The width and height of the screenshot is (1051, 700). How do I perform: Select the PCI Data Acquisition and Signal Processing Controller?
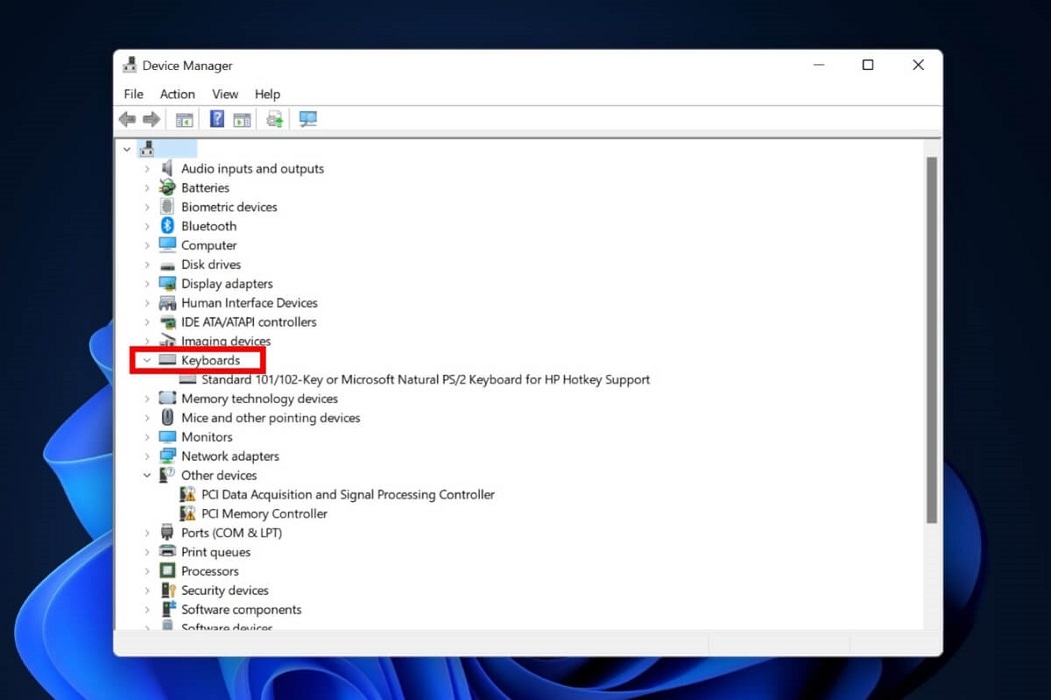pos(347,494)
